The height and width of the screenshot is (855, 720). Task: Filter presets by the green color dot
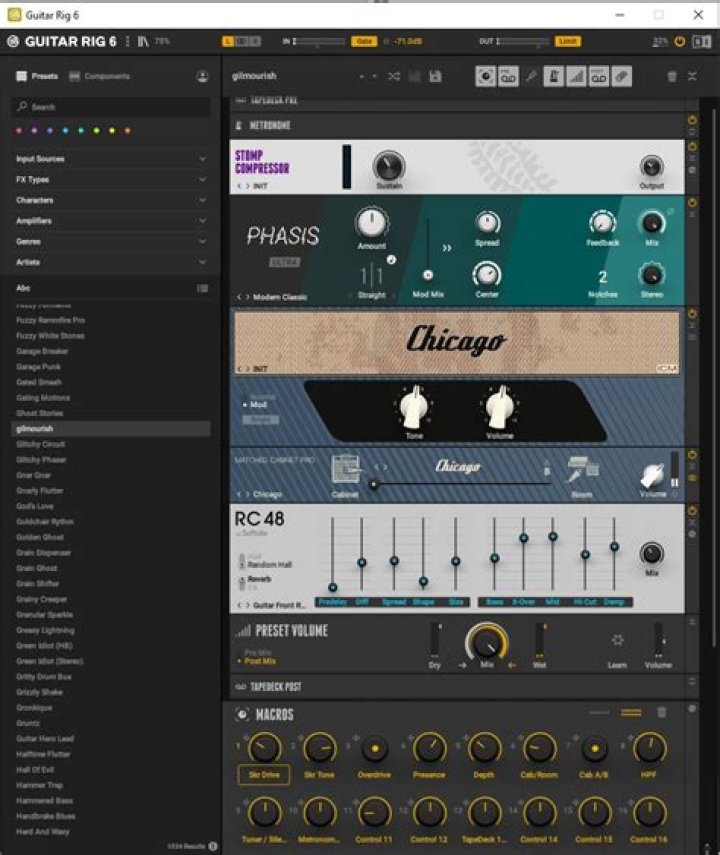[x=97, y=130]
